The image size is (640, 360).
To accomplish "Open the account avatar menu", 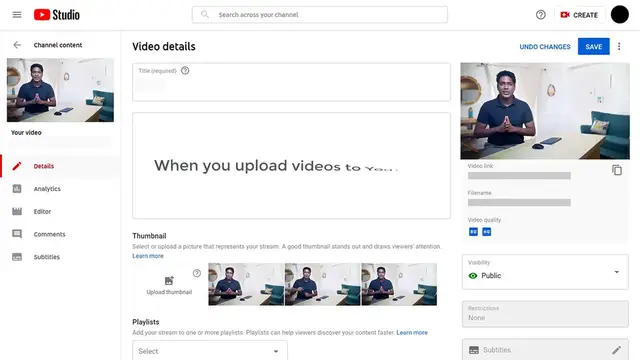I will point(620,15).
